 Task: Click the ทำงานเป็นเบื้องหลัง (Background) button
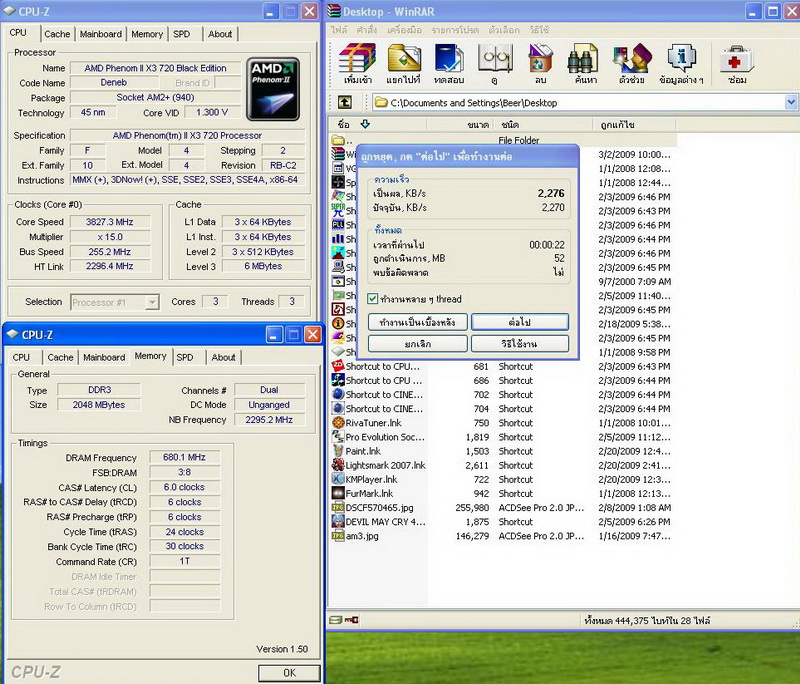click(417, 322)
